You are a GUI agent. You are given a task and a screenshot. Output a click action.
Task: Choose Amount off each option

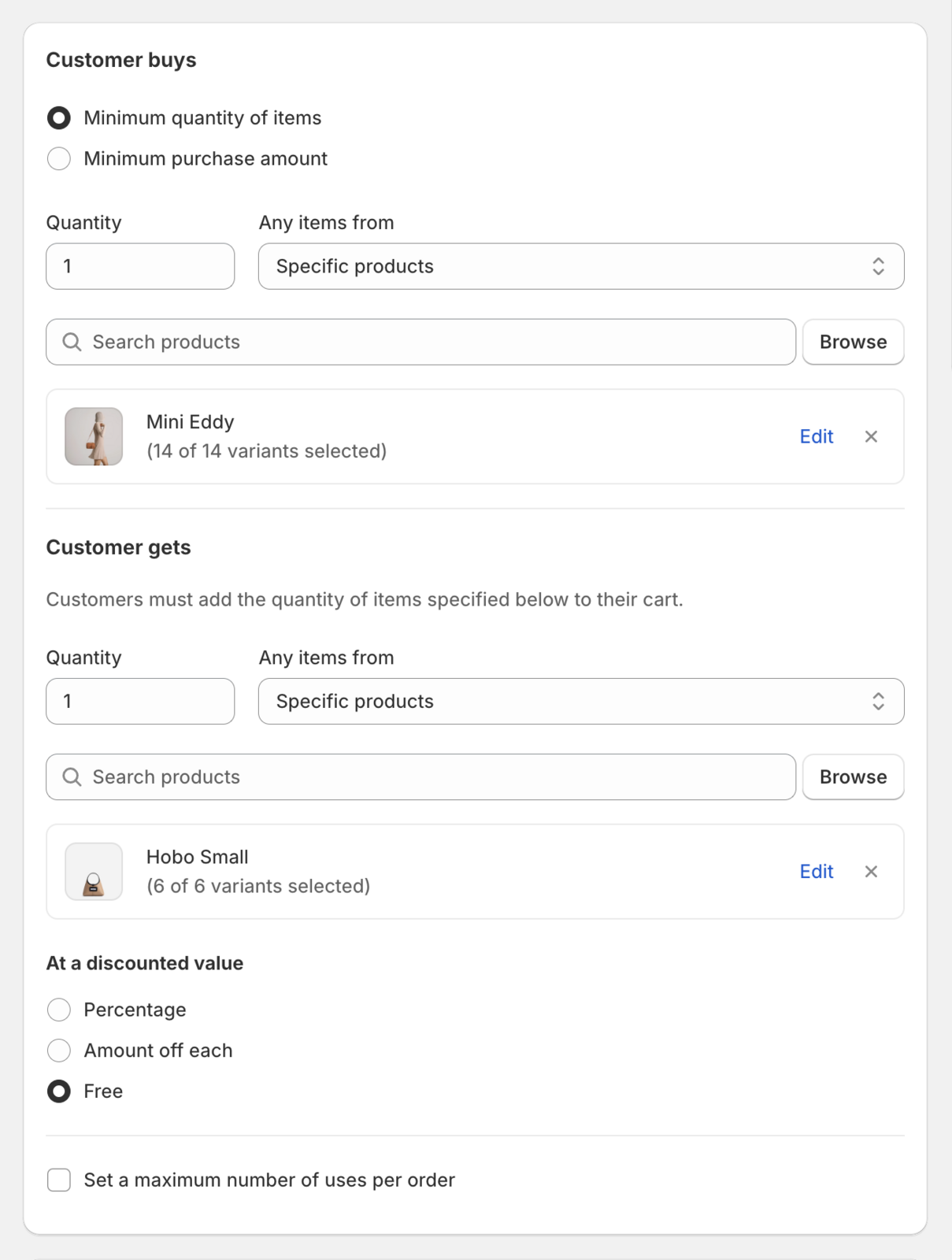point(59,1051)
